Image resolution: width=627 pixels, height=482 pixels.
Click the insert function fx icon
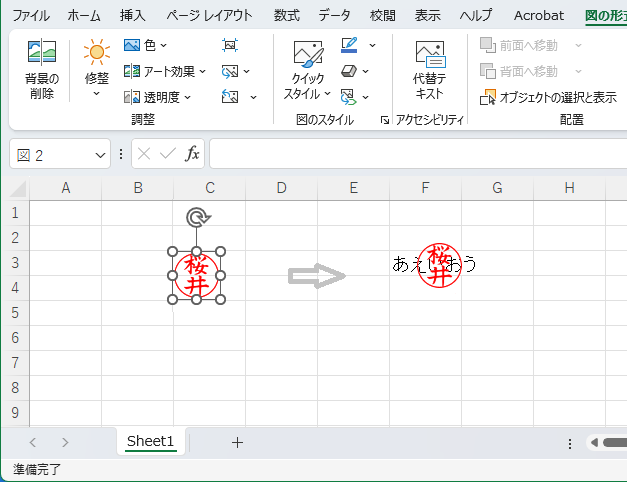193,154
